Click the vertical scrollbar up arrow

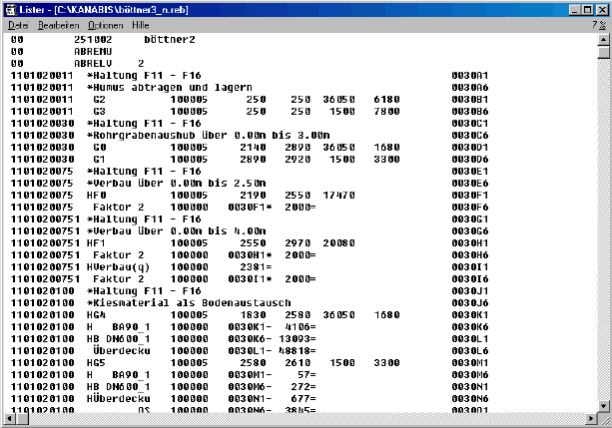click(603, 39)
